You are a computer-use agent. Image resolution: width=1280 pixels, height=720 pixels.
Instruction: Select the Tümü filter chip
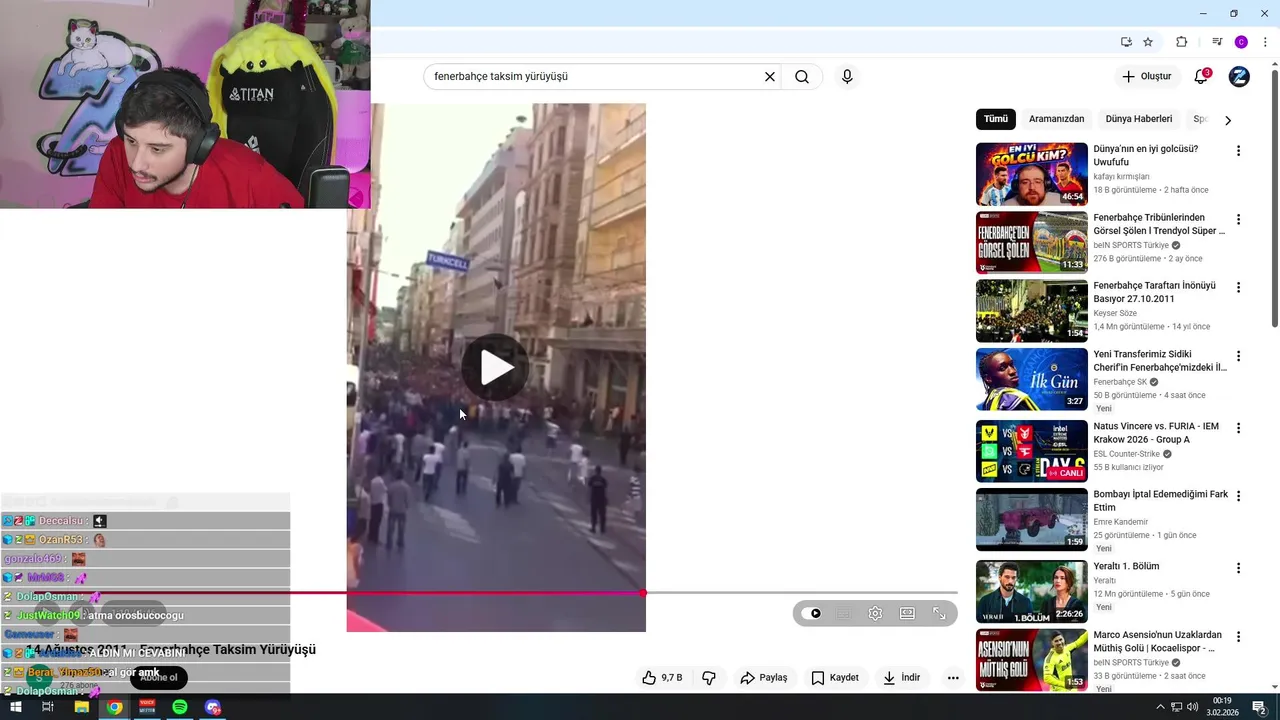click(x=996, y=119)
